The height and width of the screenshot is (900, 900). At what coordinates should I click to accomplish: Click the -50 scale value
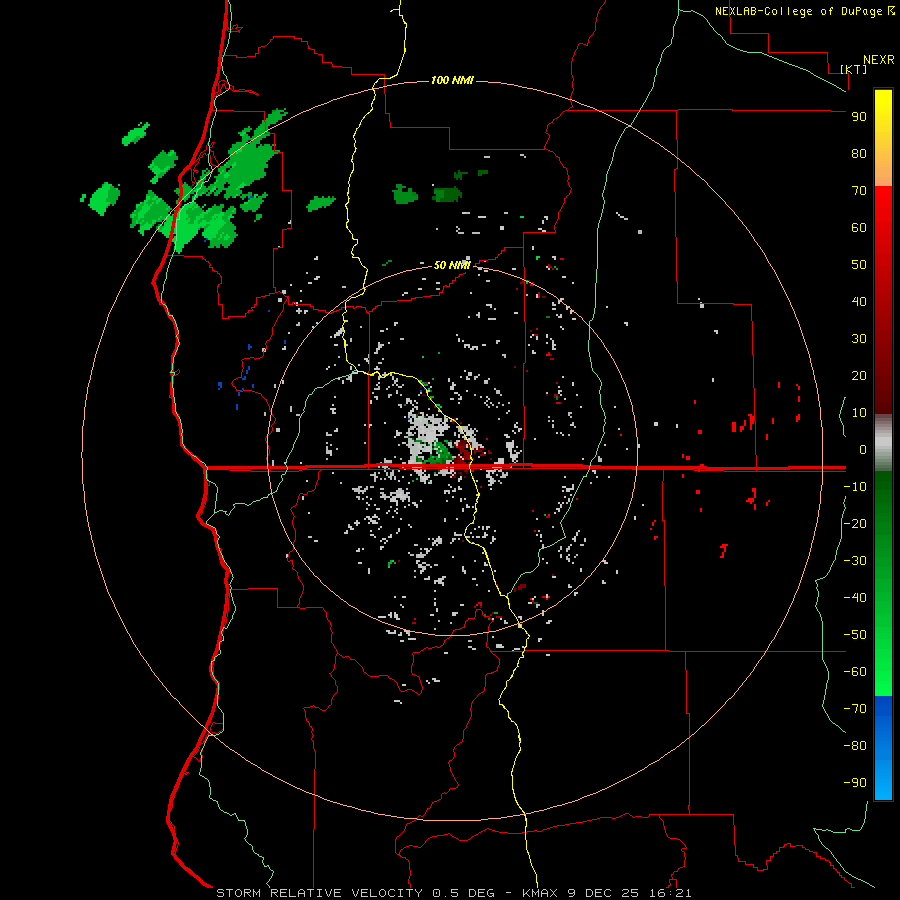pos(855,635)
